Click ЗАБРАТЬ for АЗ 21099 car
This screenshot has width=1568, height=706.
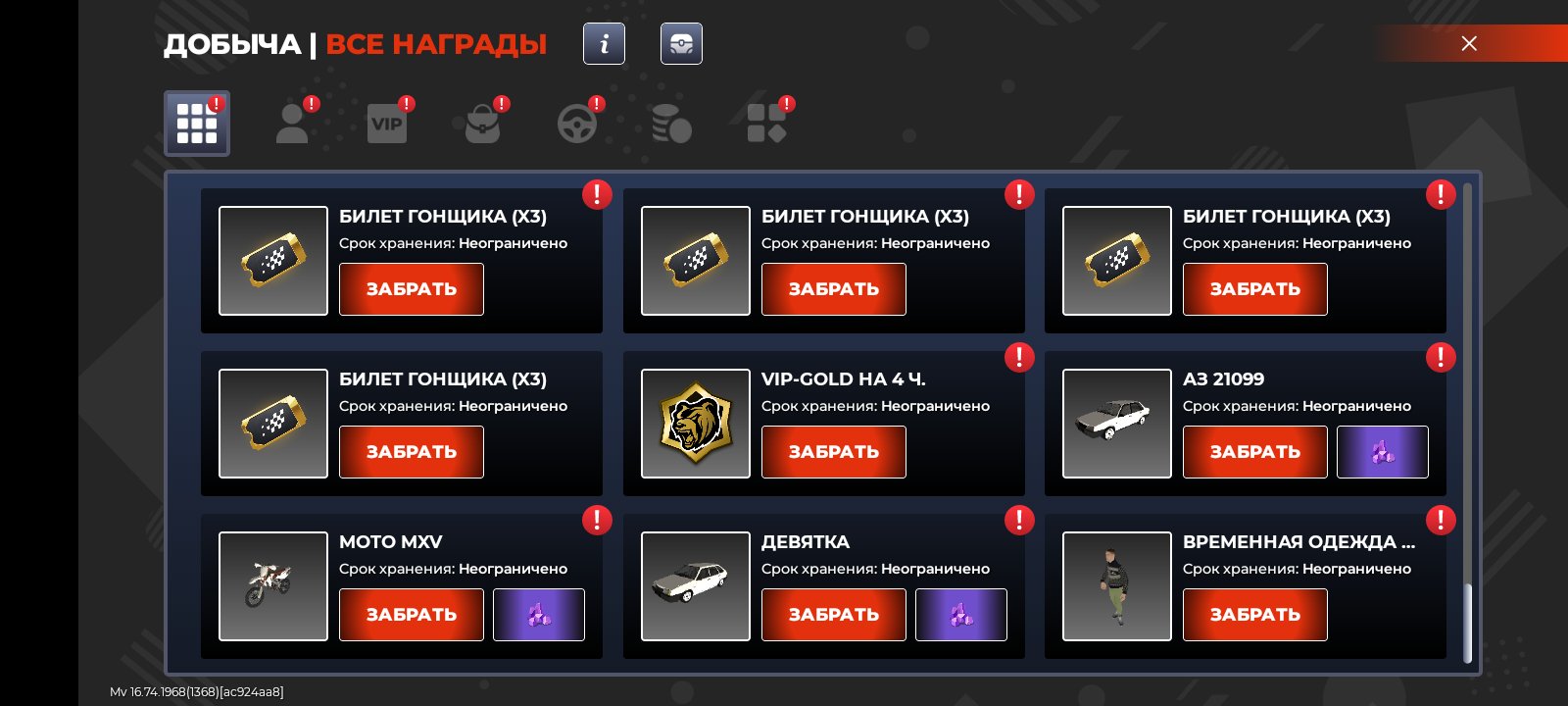pos(1255,452)
